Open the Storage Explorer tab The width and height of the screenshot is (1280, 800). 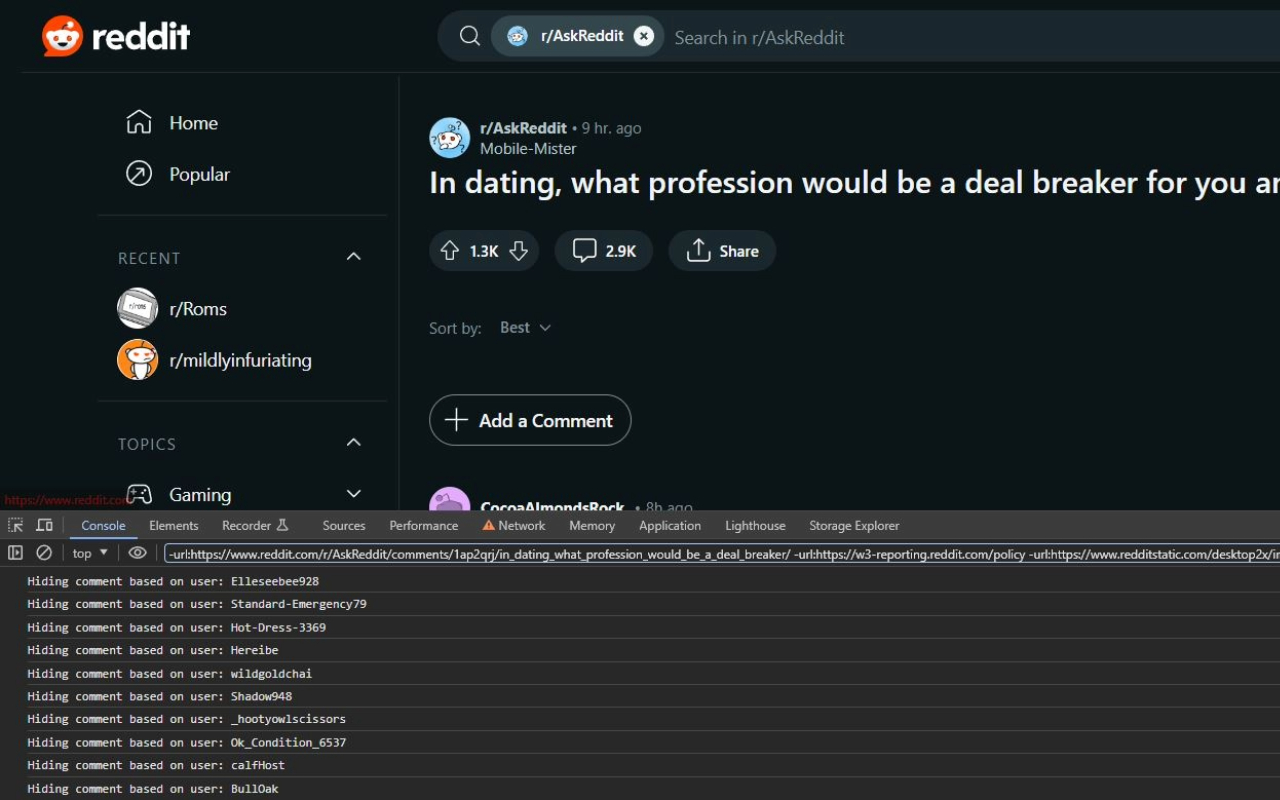tap(854, 525)
